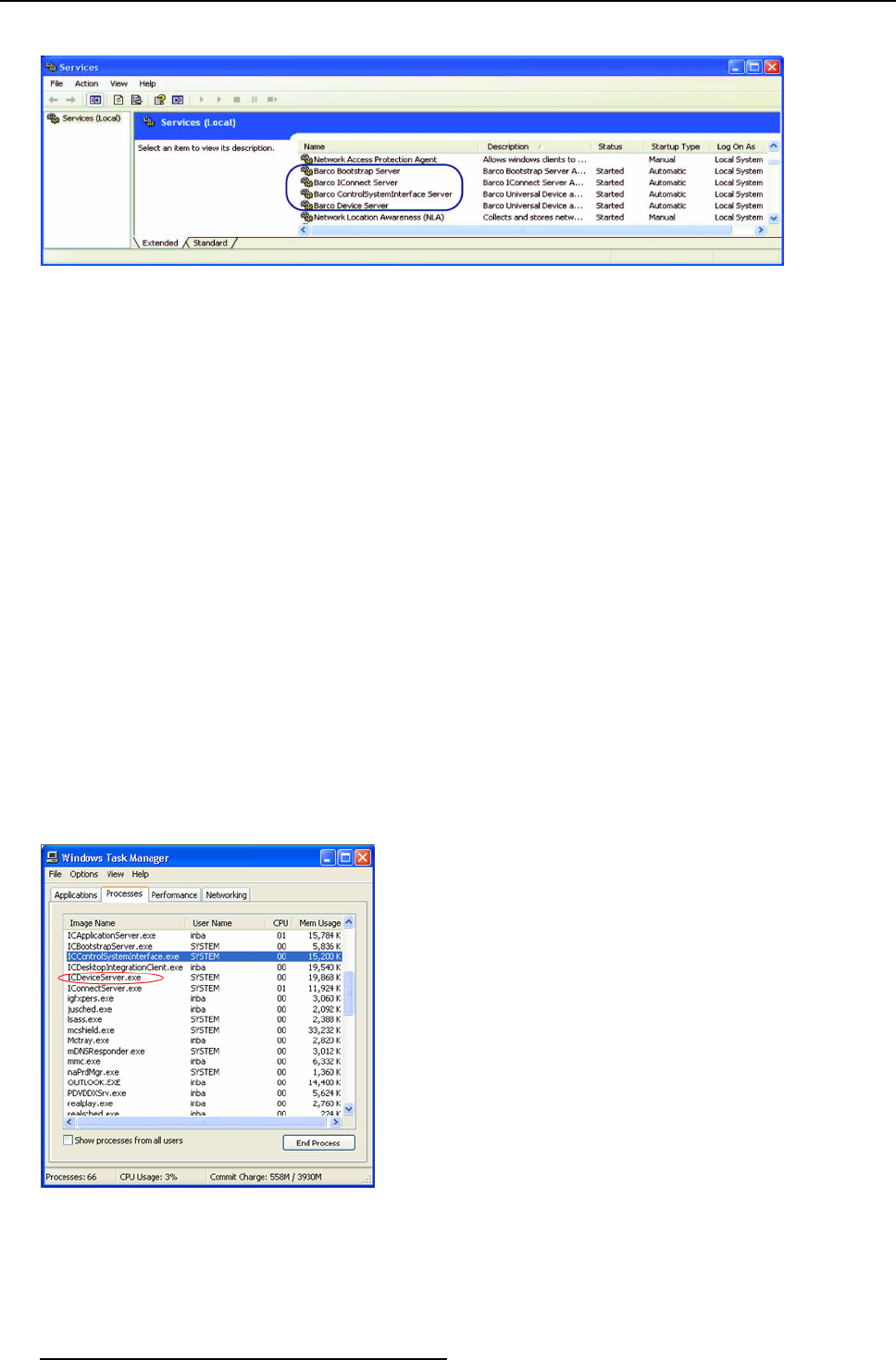
Task: Open Action menu in Services window
Action: pos(86,84)
